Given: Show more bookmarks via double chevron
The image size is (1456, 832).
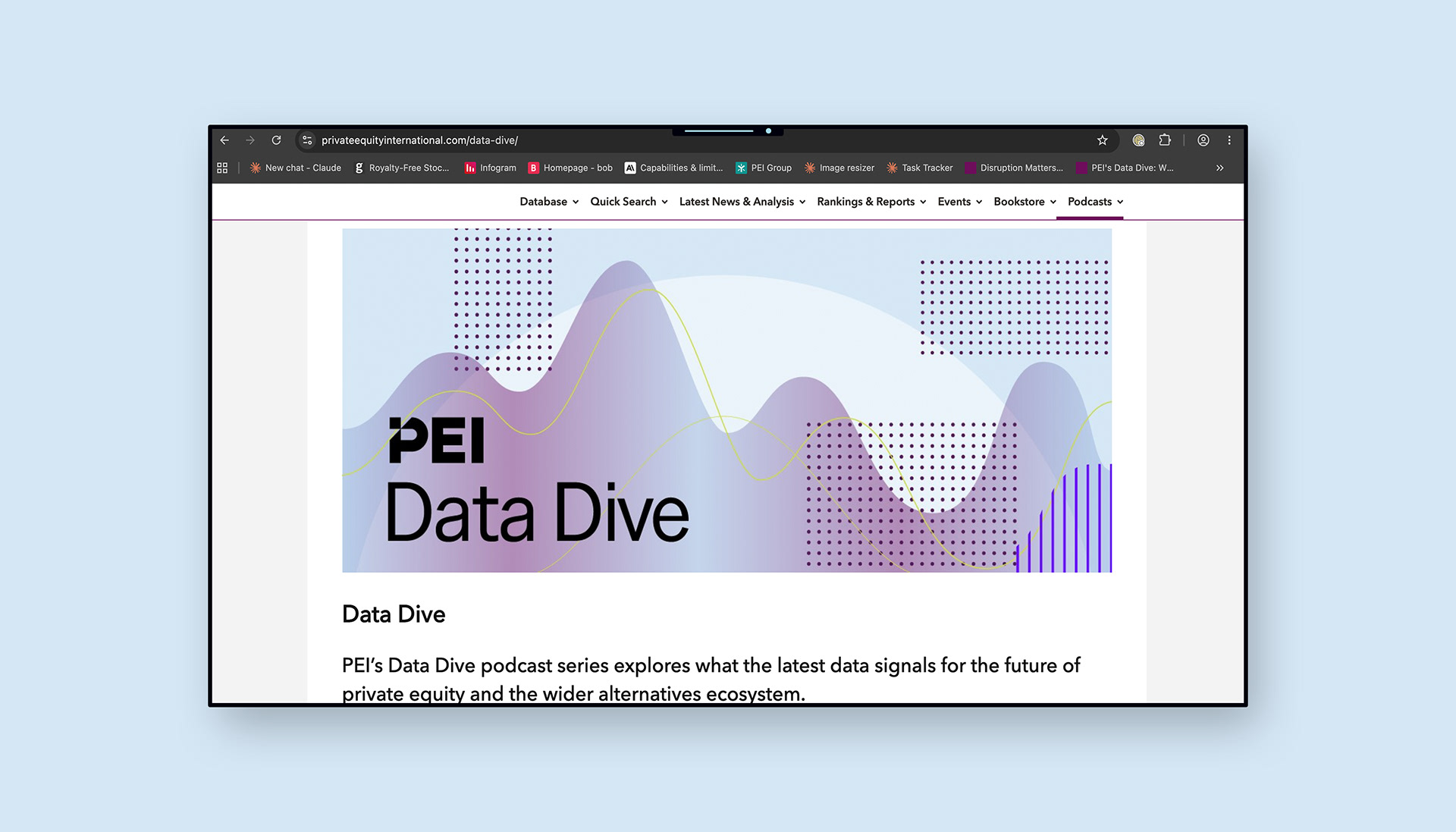Looking at the screenshot, I should tap(1220, 168).
